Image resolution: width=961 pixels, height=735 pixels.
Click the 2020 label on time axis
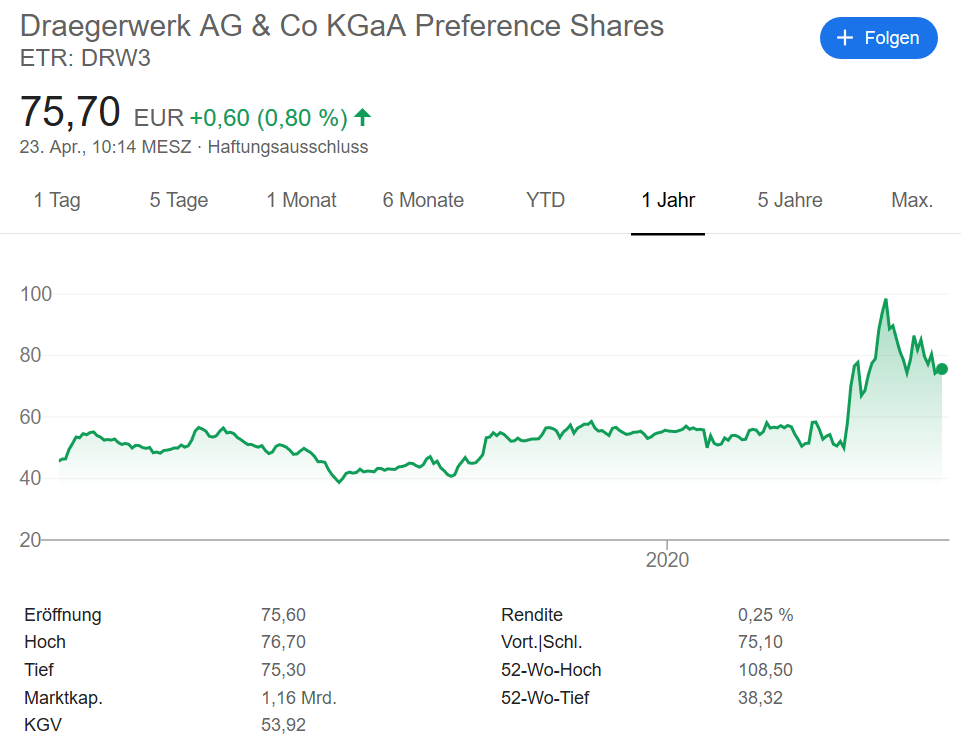667,560
